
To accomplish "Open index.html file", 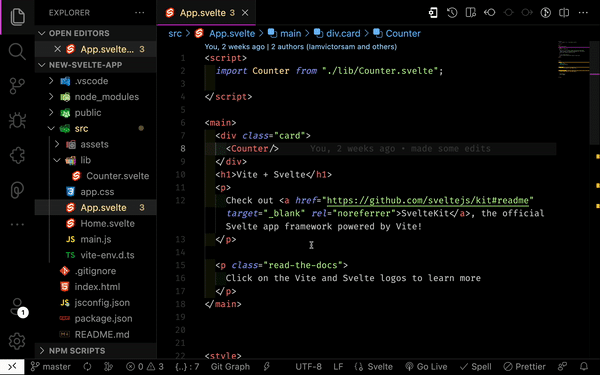I will [x=96, y=287].
